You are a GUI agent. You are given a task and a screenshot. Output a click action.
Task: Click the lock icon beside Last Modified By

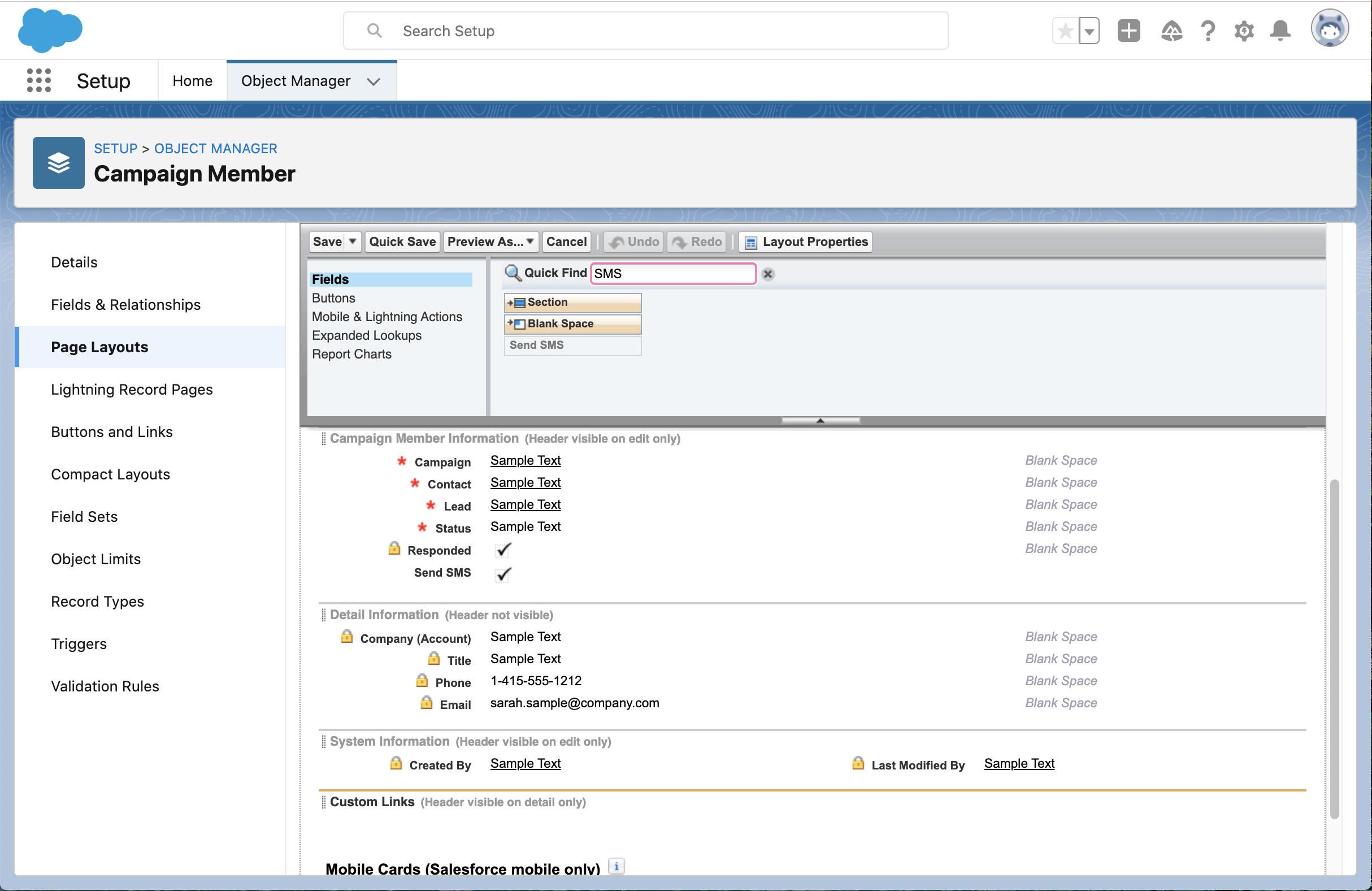858,763
